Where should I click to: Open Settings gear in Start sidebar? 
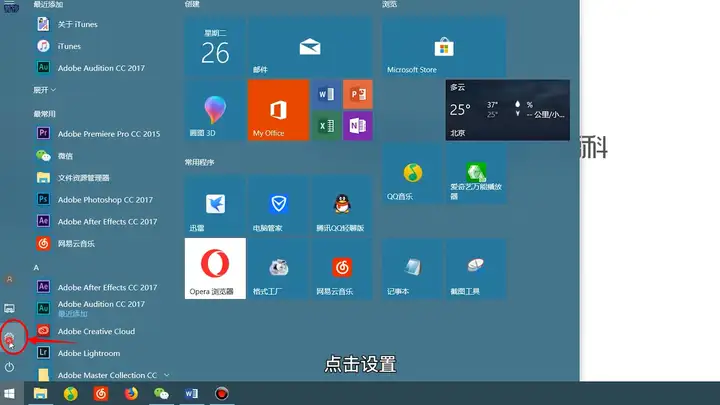point(9,339)
